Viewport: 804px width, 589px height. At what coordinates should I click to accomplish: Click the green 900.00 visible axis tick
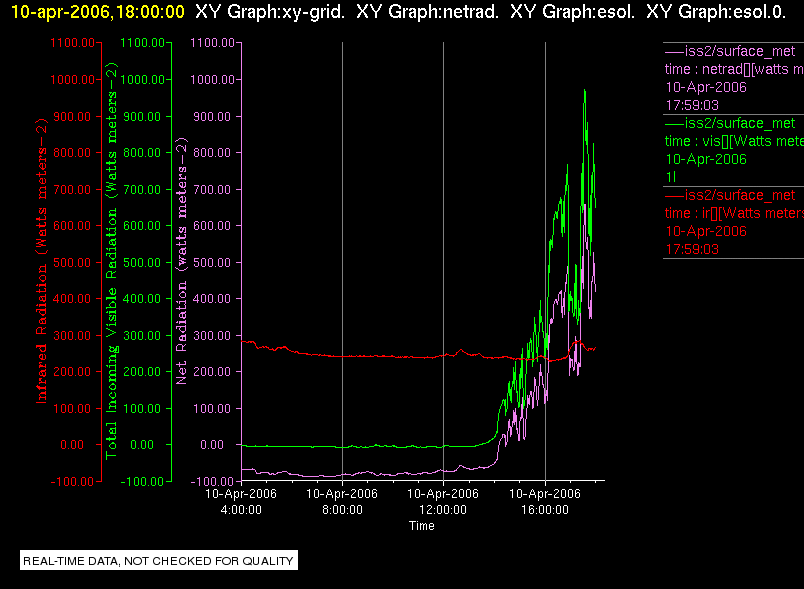tap(143, 117)
